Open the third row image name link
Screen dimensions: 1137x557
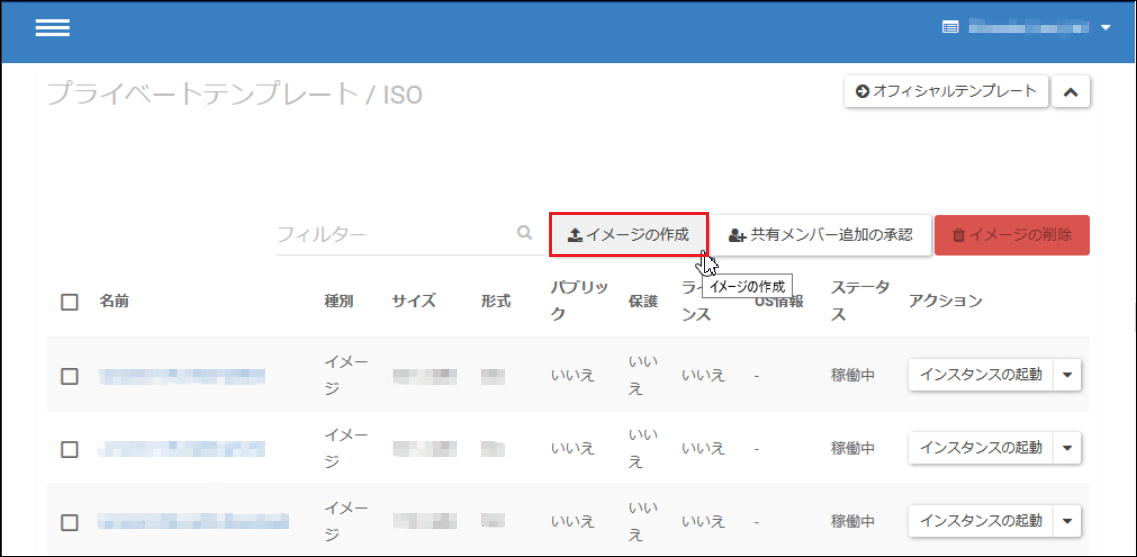pyautogui.click(x=194, y=521)
